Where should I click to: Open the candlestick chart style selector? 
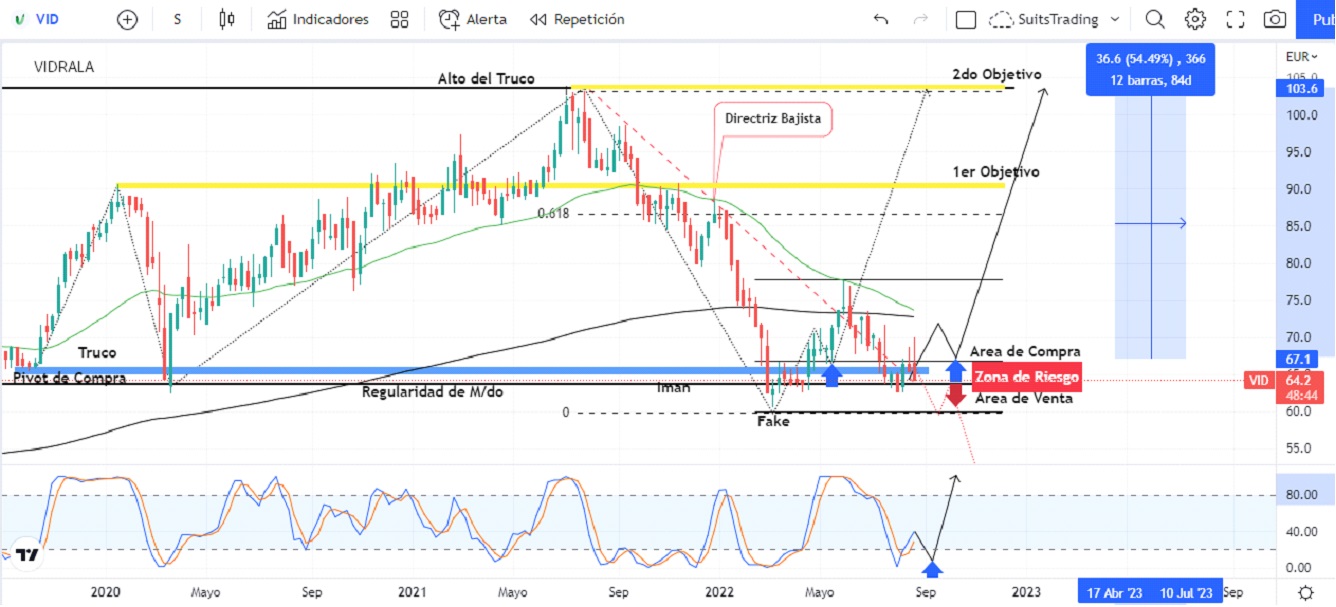tap(227, 19)
